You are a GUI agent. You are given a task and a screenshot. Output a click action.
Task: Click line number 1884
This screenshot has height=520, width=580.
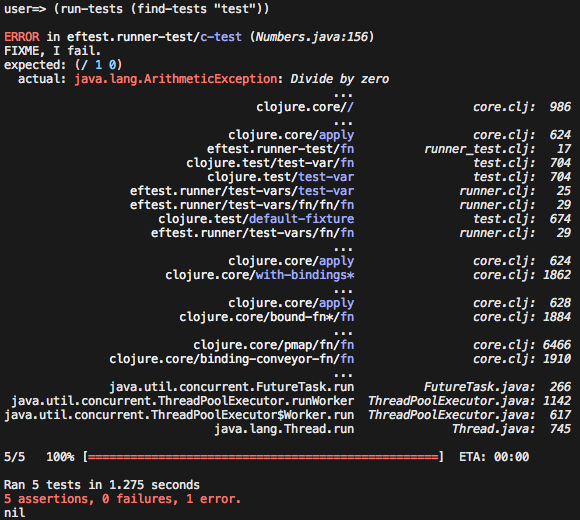pyautogui.click(x=557, y=317)
